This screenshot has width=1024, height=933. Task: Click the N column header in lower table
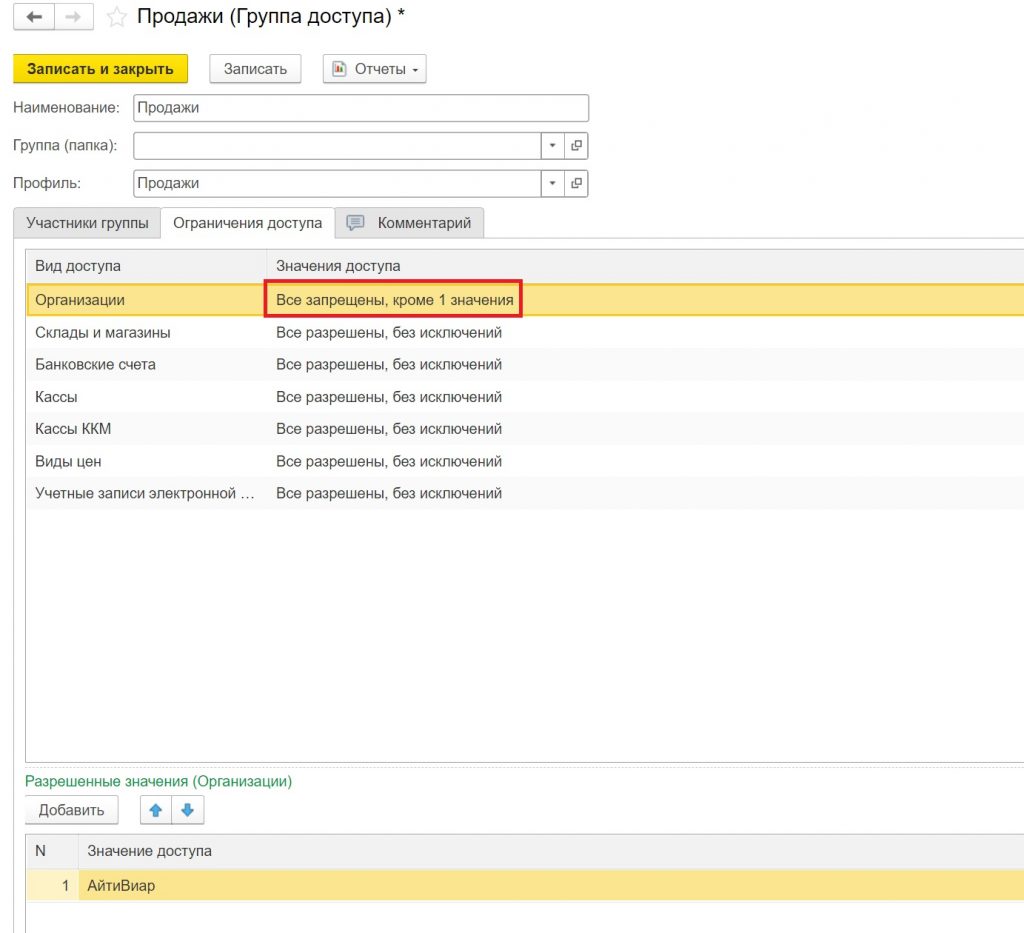click(x=52, y=851)
